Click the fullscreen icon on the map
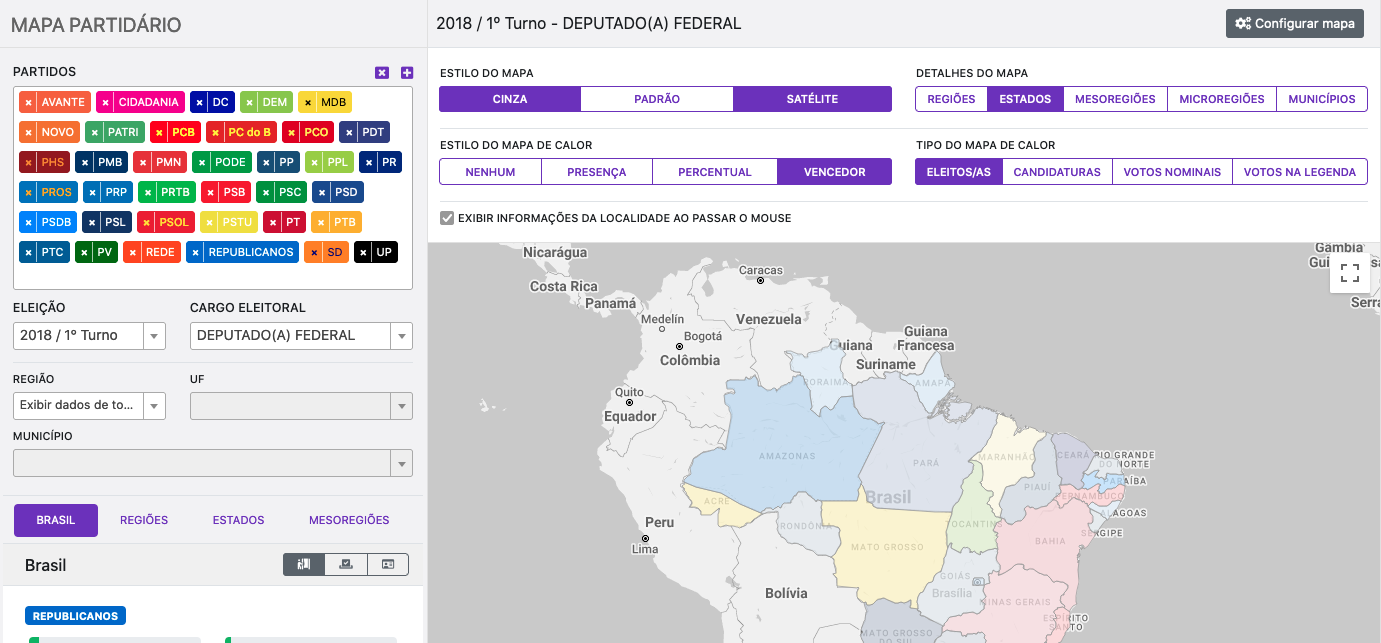 click(1350, 271)
